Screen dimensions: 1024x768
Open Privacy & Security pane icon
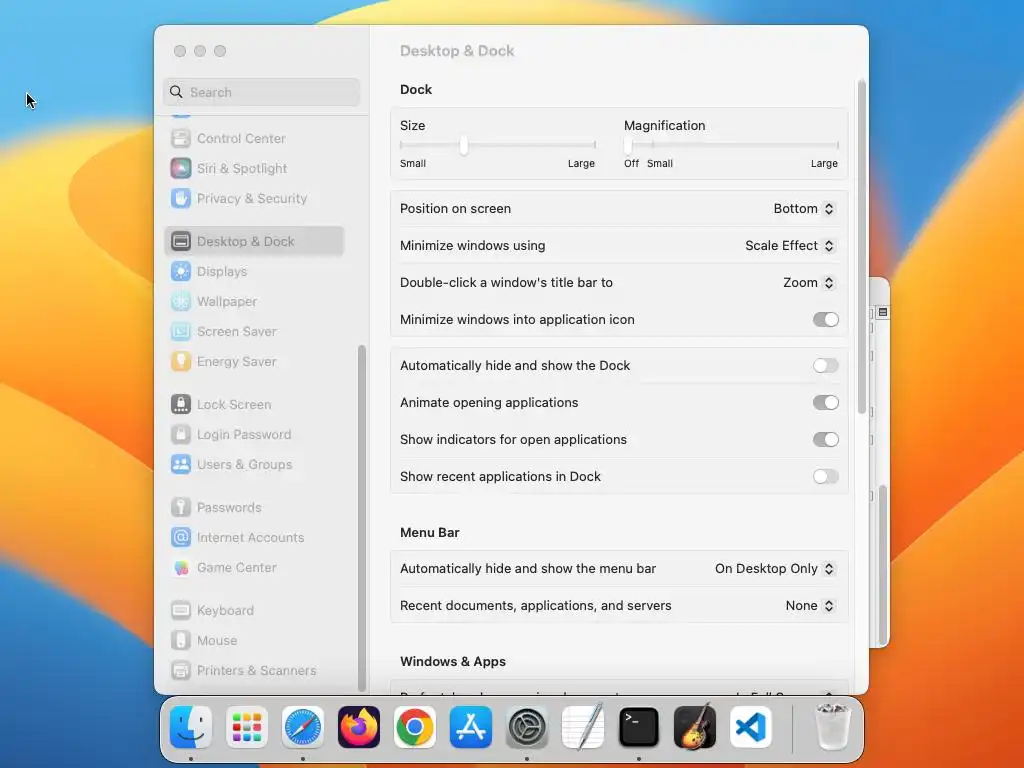point(181,199)
